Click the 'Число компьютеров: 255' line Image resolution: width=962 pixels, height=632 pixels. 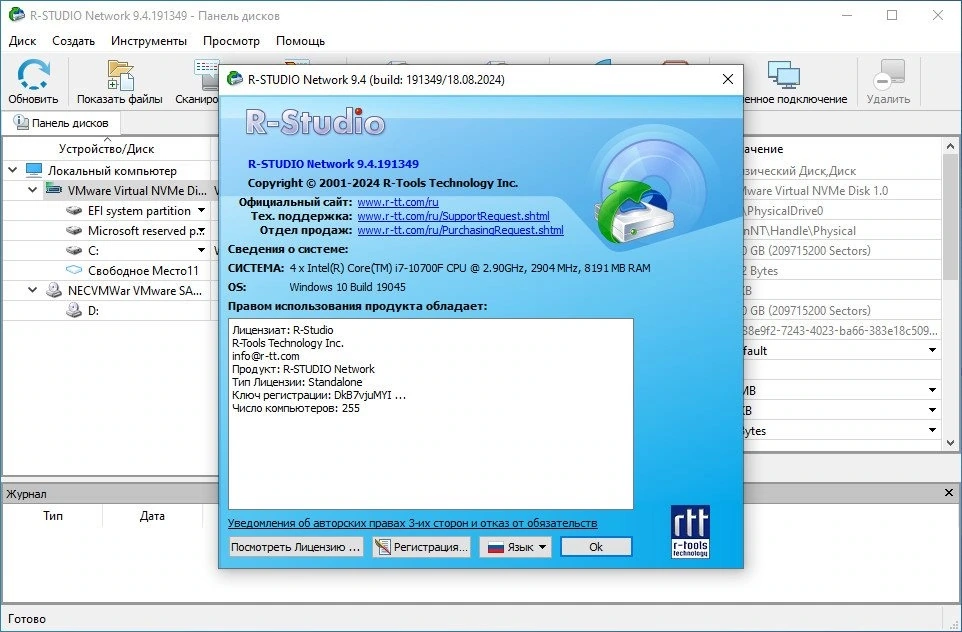pyautogui.click(x=296, y=408)
